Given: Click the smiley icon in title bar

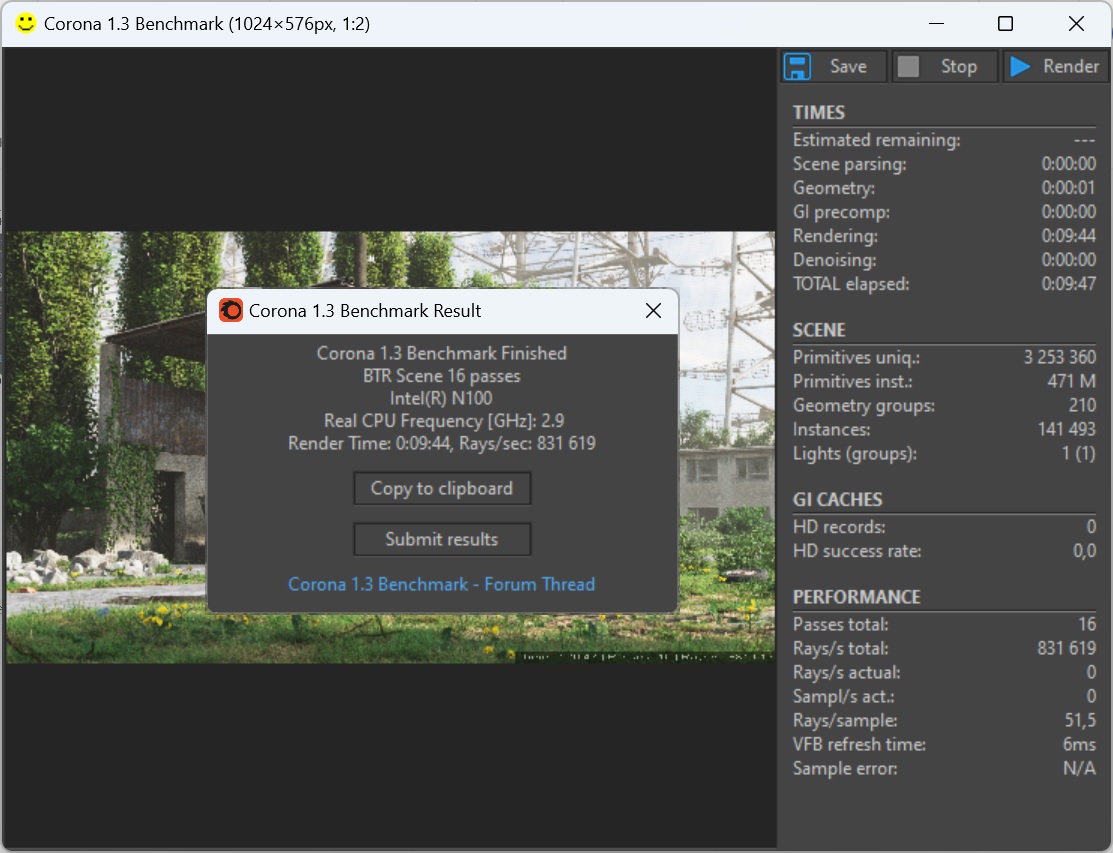Looking at the screenshot, I should coord(26,23).
